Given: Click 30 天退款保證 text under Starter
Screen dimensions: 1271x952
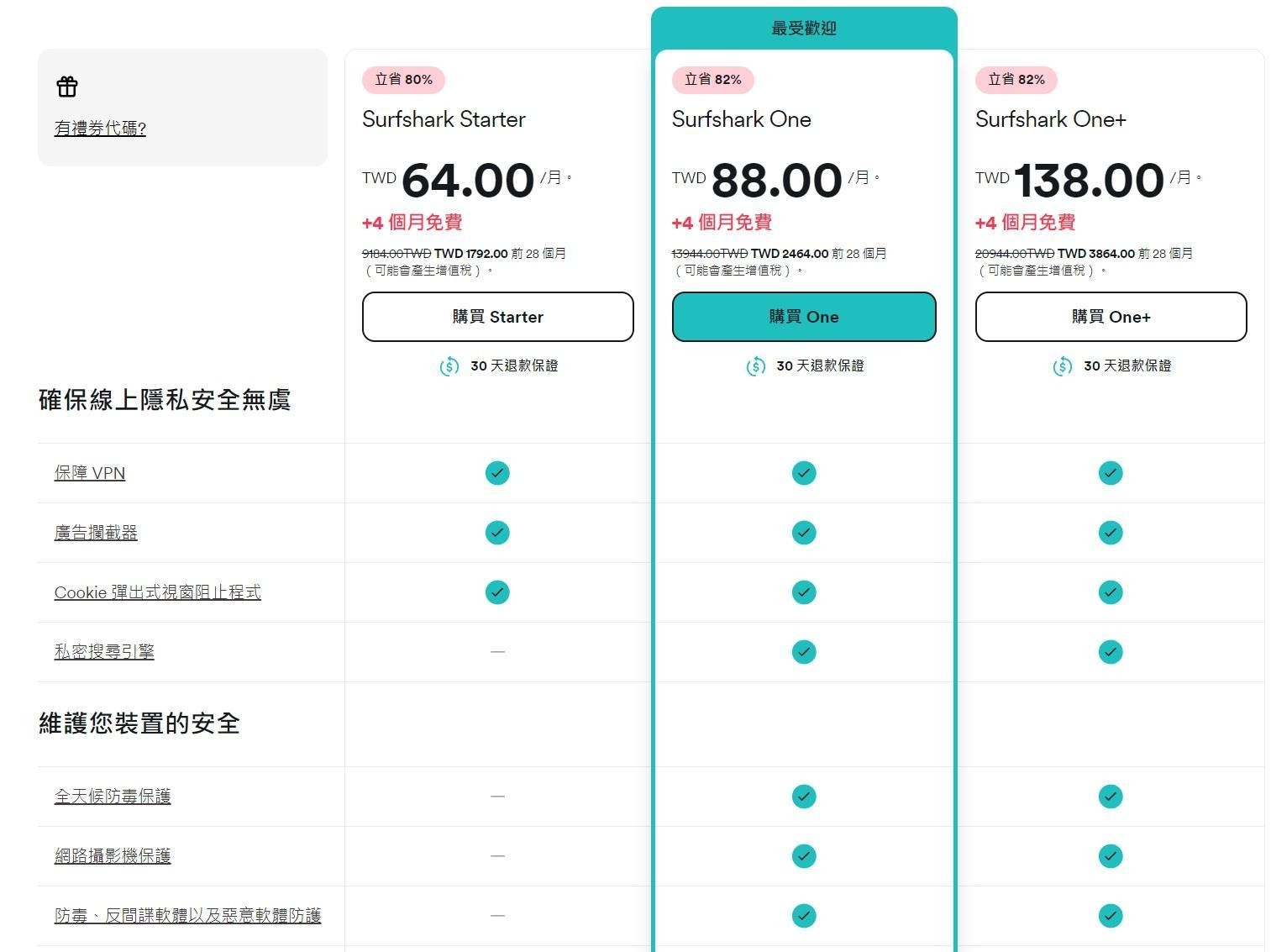Looking at the screenshot, I should point(514,366).
